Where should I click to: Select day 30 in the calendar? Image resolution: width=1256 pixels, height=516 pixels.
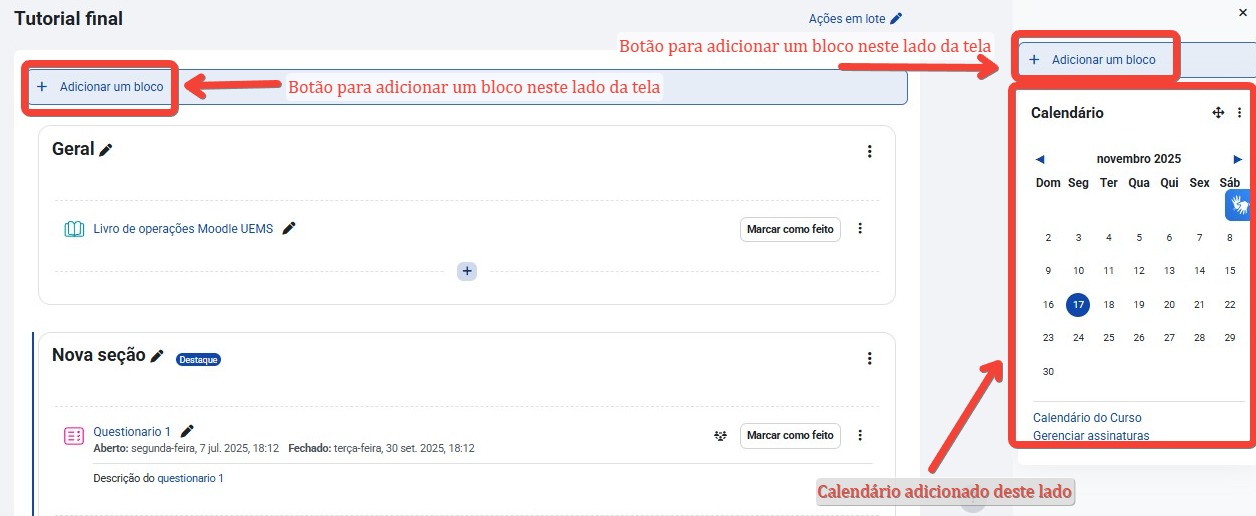tap(1048, 372)
